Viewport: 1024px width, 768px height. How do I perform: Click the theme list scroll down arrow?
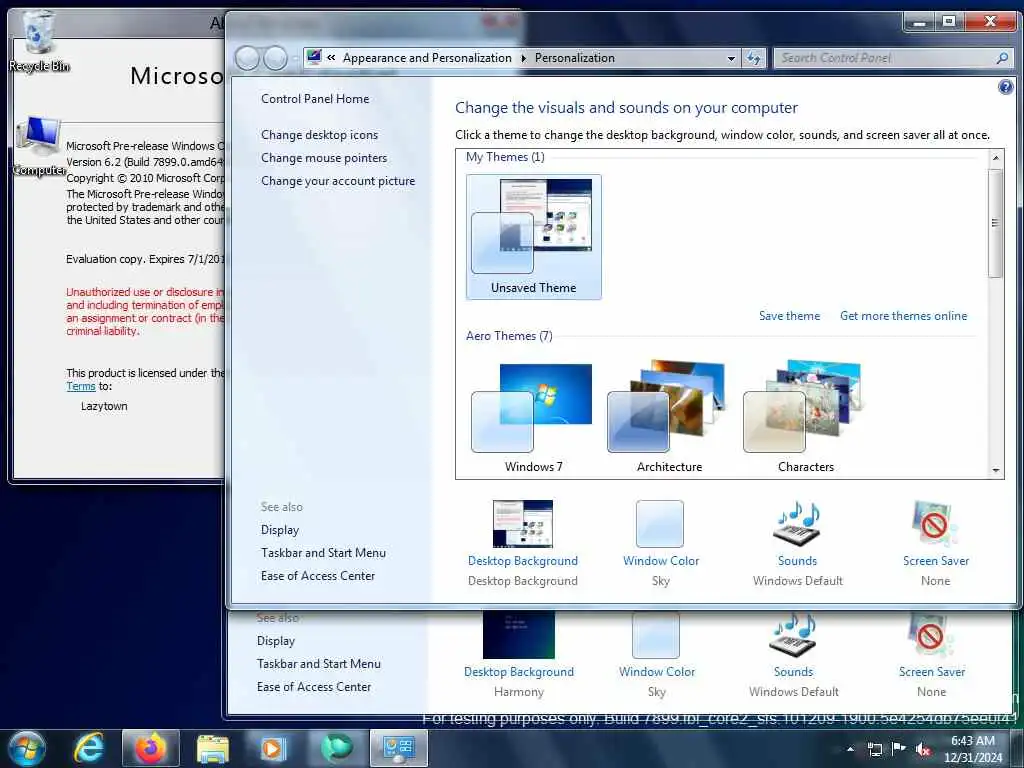[995, 470]
